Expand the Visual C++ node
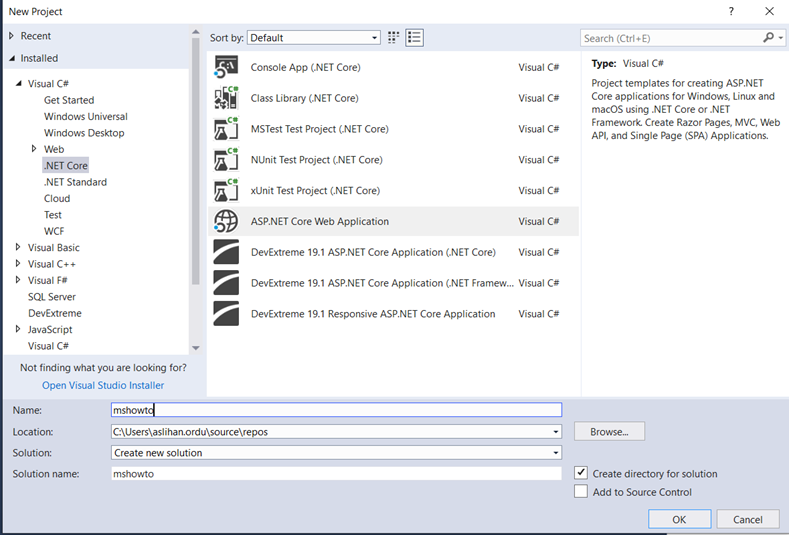Image resolution: width=789 pixels, height=535 pixels. tap(18, 263)
